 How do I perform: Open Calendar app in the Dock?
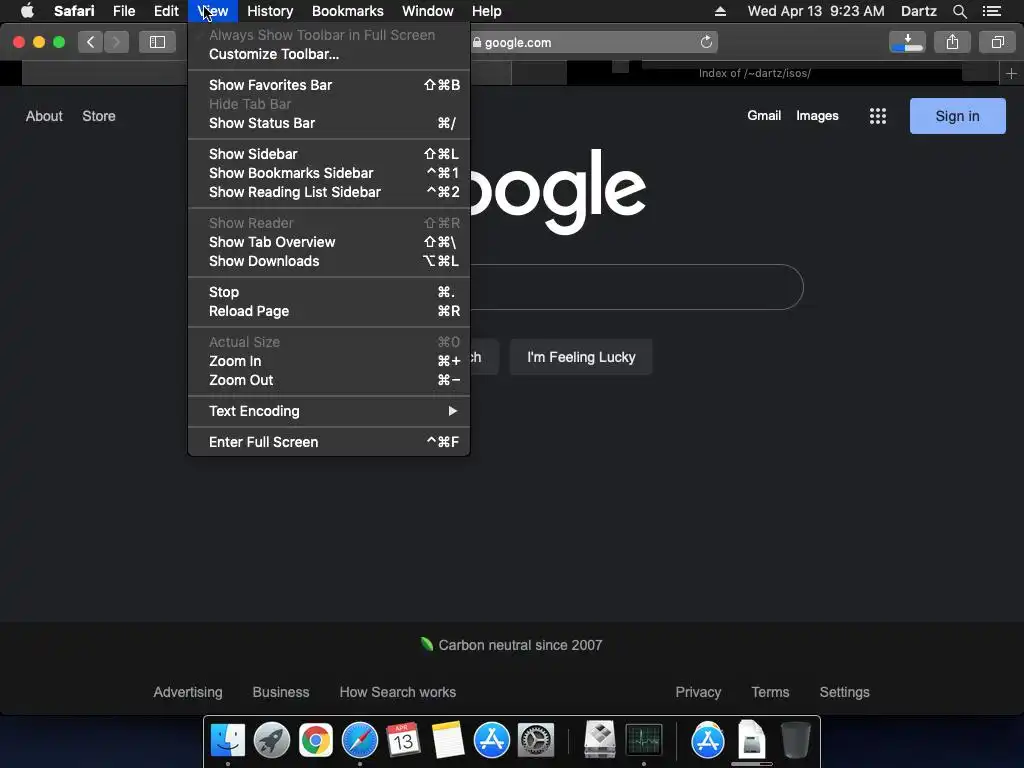point(403,741)
